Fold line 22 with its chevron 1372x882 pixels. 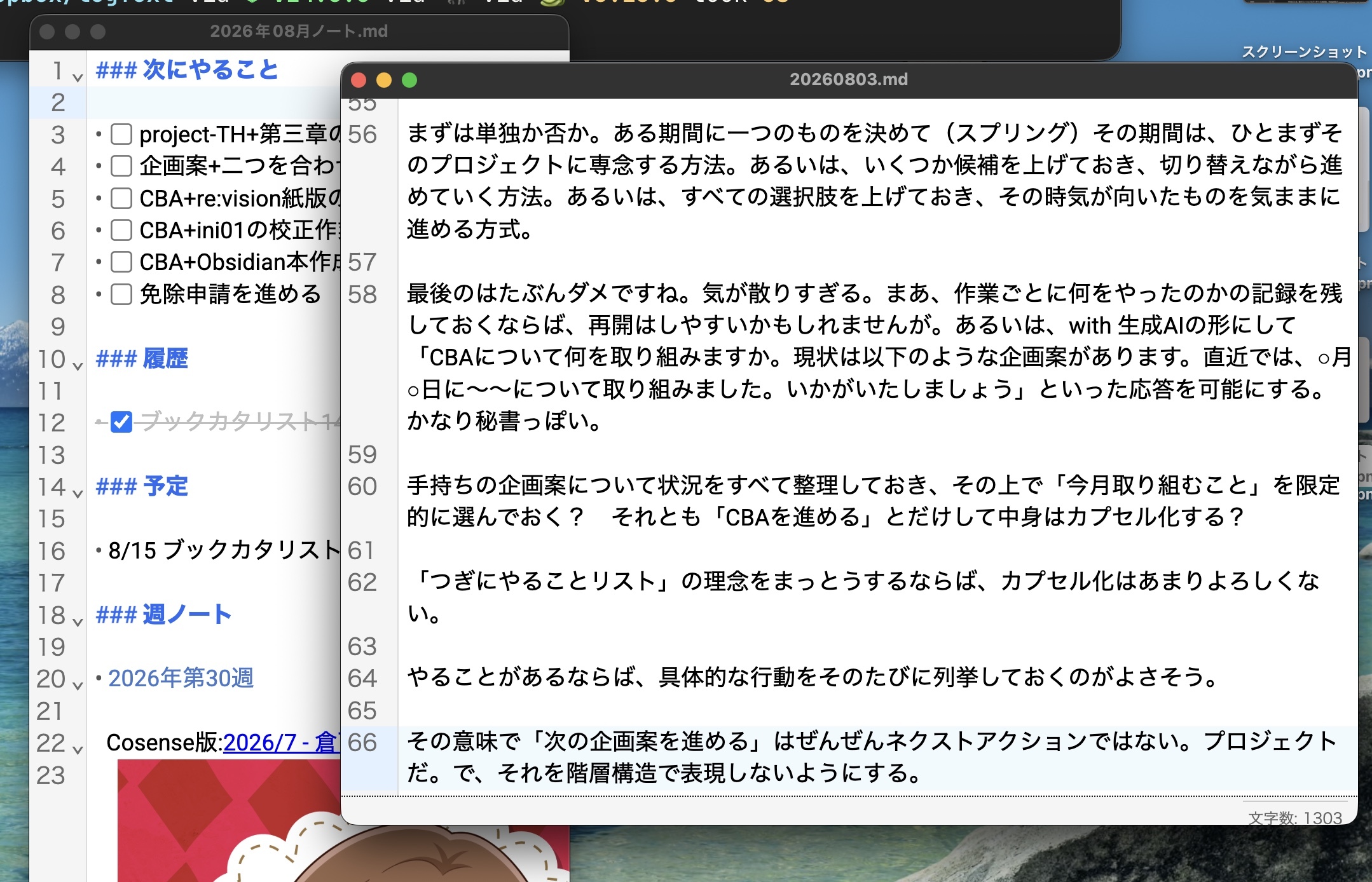pyautogui.click(x=78, y=750)
